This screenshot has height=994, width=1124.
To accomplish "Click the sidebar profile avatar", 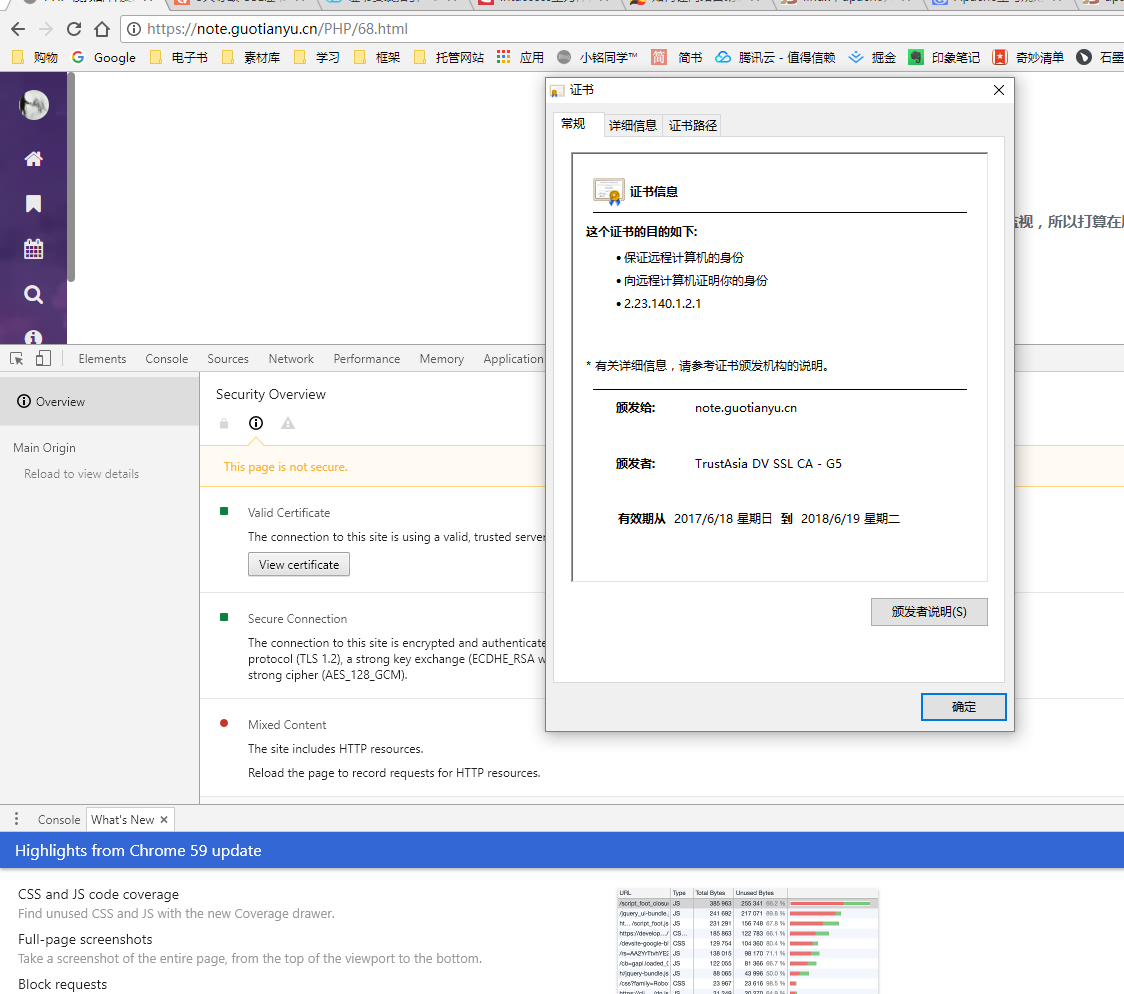I will [x=34, y=105].
